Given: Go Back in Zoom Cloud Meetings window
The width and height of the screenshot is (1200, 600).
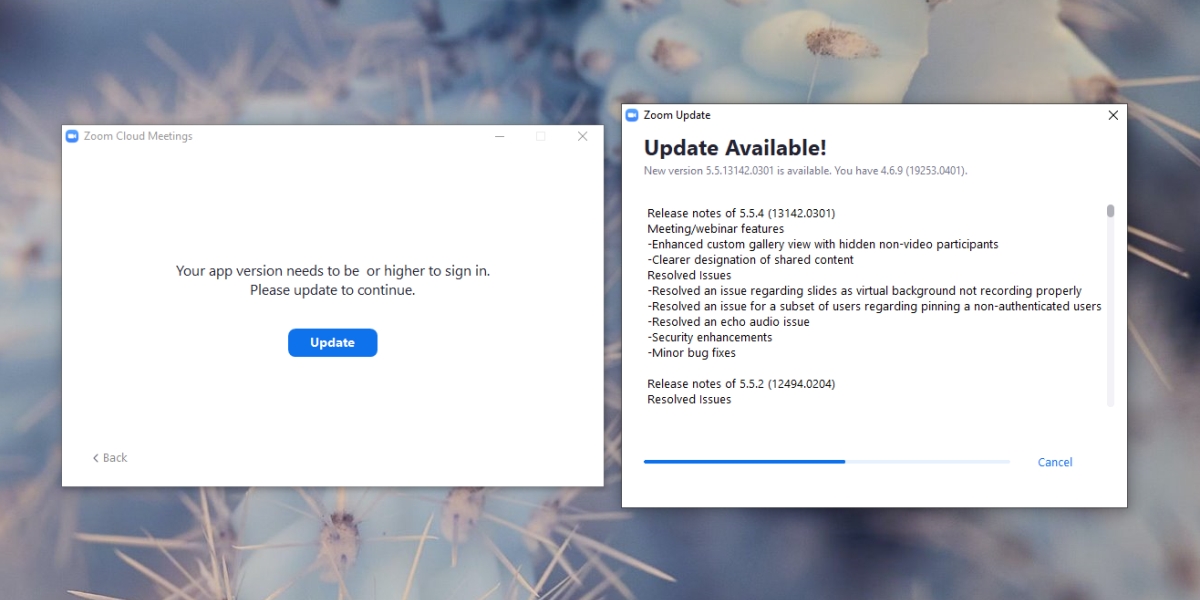Looking at the screenshot, I should point(110,458).
